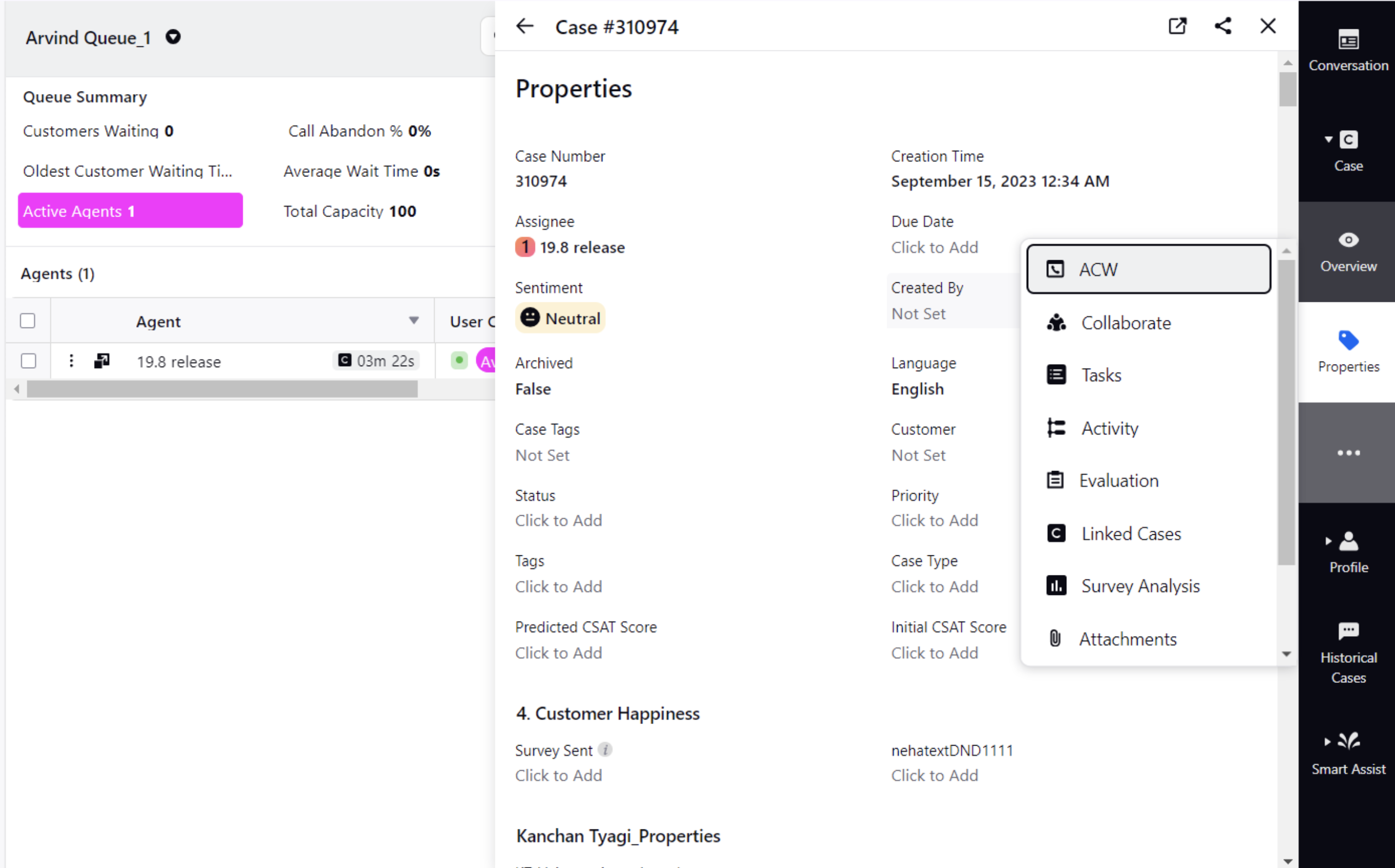The width and height of the screenshot is (1395, 868).
Task: Open Historical Cases sidebar tab
Action: tap(1348, 653)
